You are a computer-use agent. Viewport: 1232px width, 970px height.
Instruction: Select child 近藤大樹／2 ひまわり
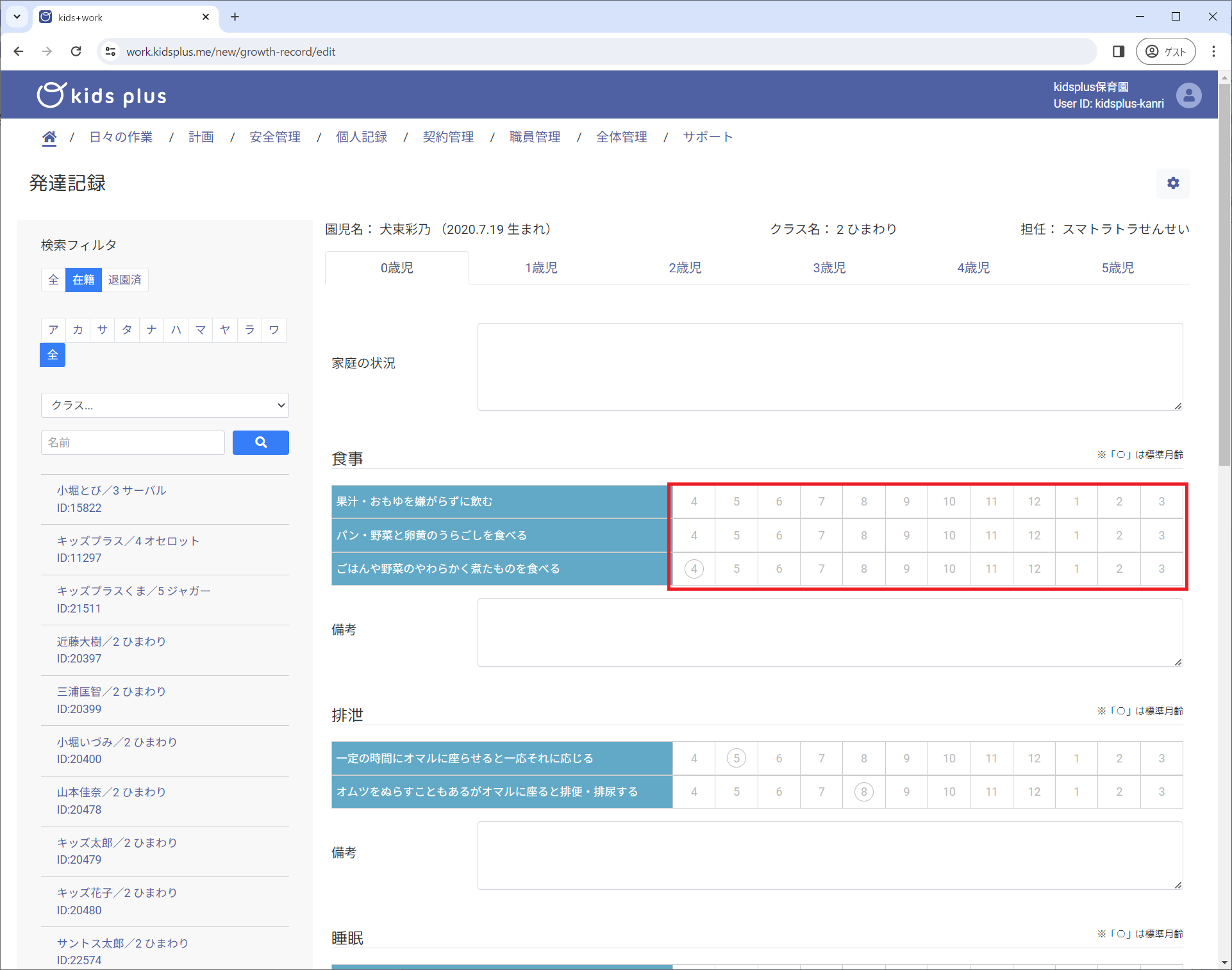tap(165, 650)
